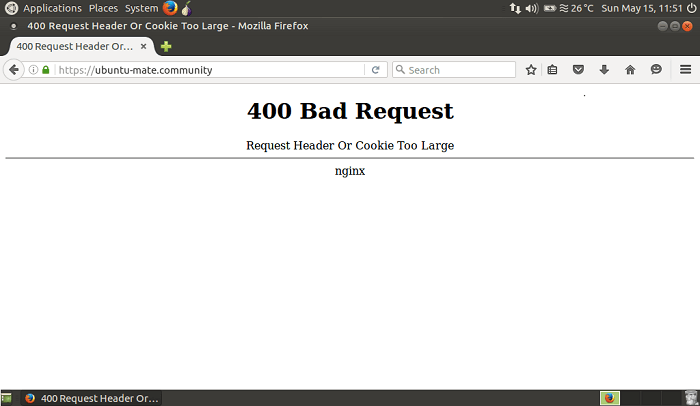
Task: Open the Applications menu
Action: point(52,8)
